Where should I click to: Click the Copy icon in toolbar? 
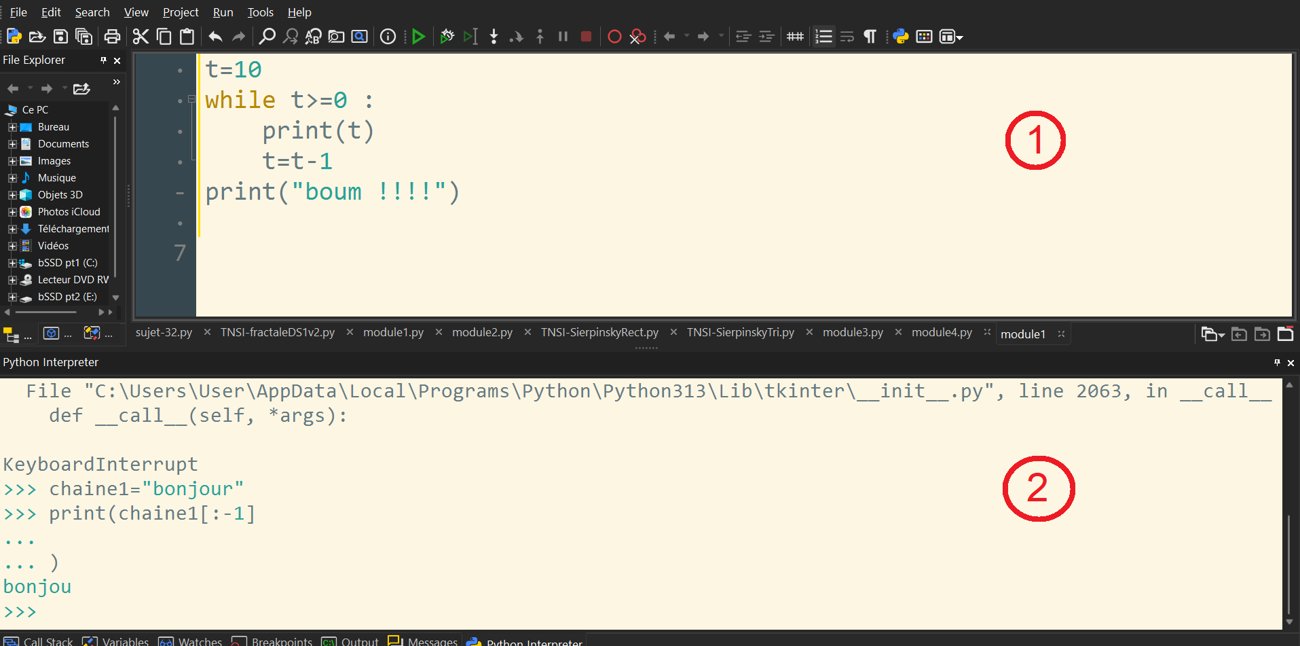click(163, 36)
